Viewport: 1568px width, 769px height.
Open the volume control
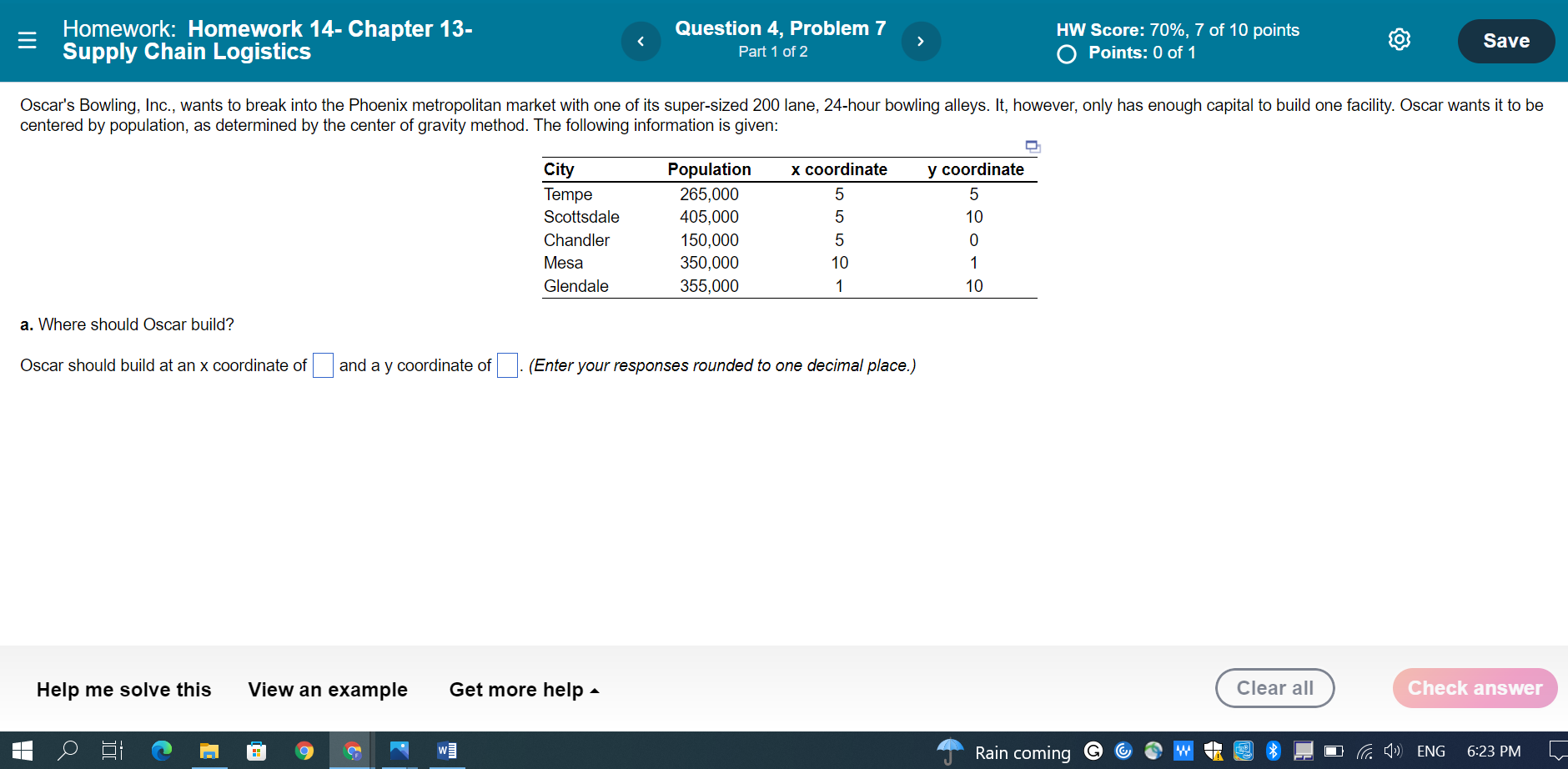(x=1393, y=751)
